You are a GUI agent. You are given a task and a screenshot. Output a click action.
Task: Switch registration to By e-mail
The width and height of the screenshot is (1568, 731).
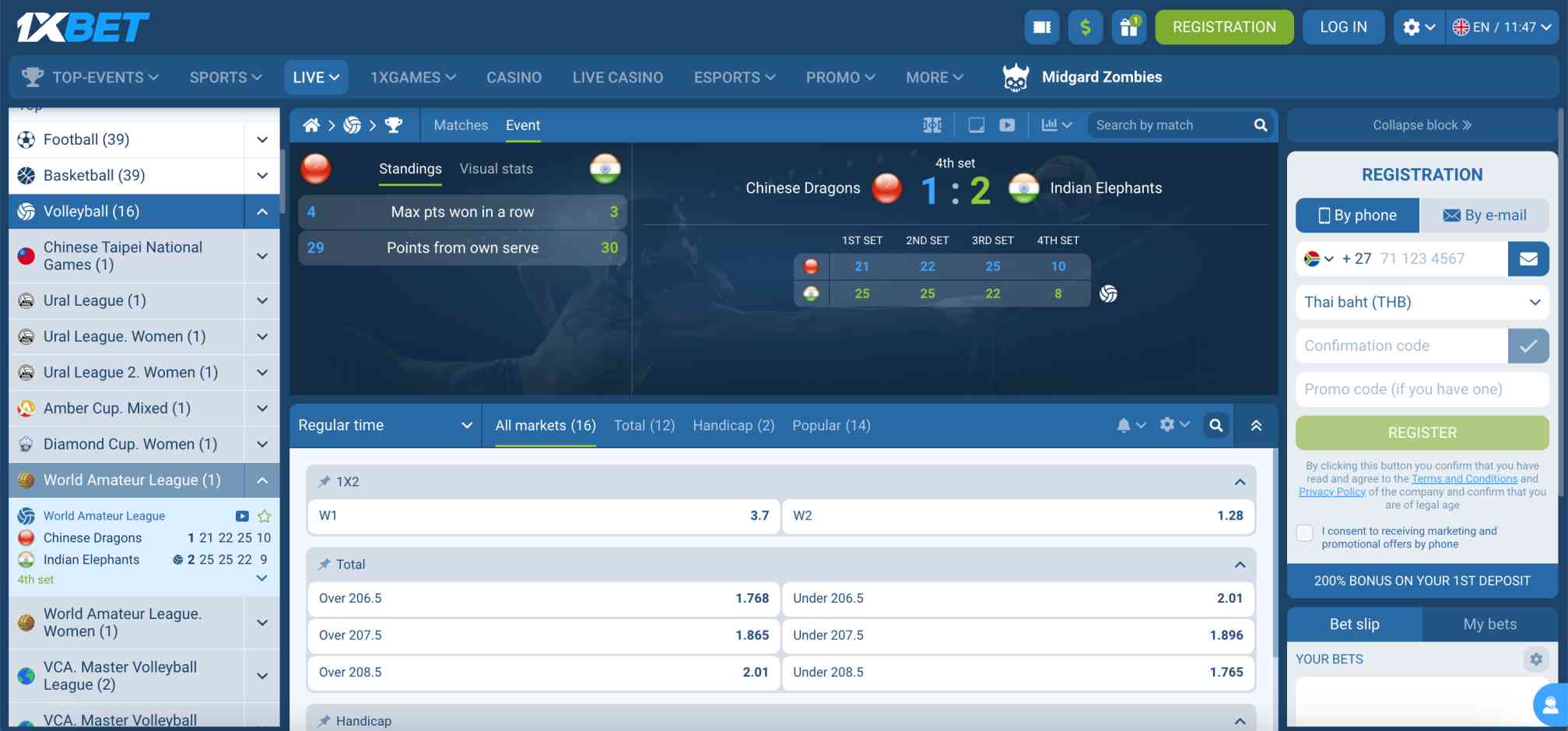click(1485, 215)
